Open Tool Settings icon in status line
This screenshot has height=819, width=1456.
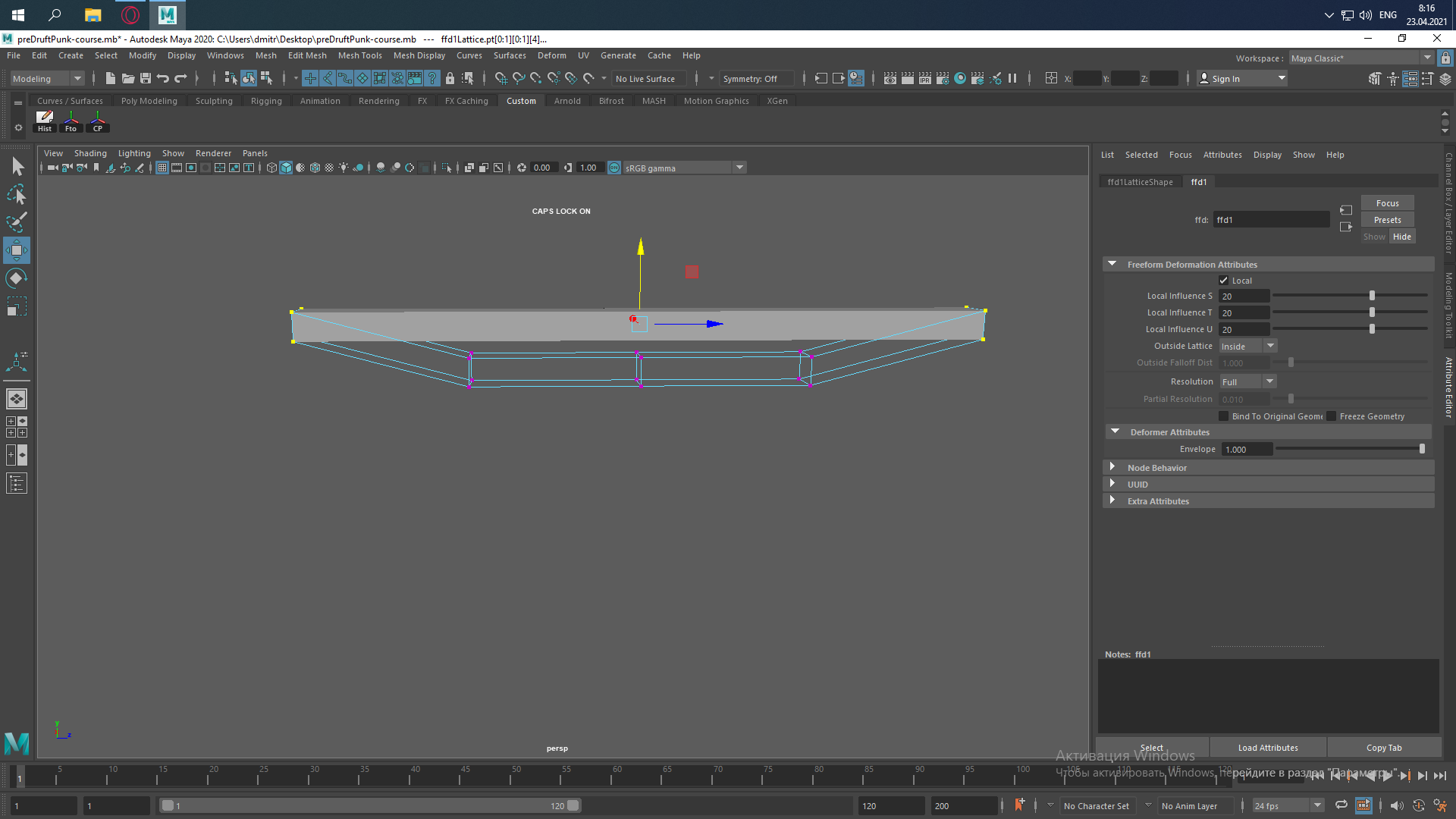click(1427, 78)
